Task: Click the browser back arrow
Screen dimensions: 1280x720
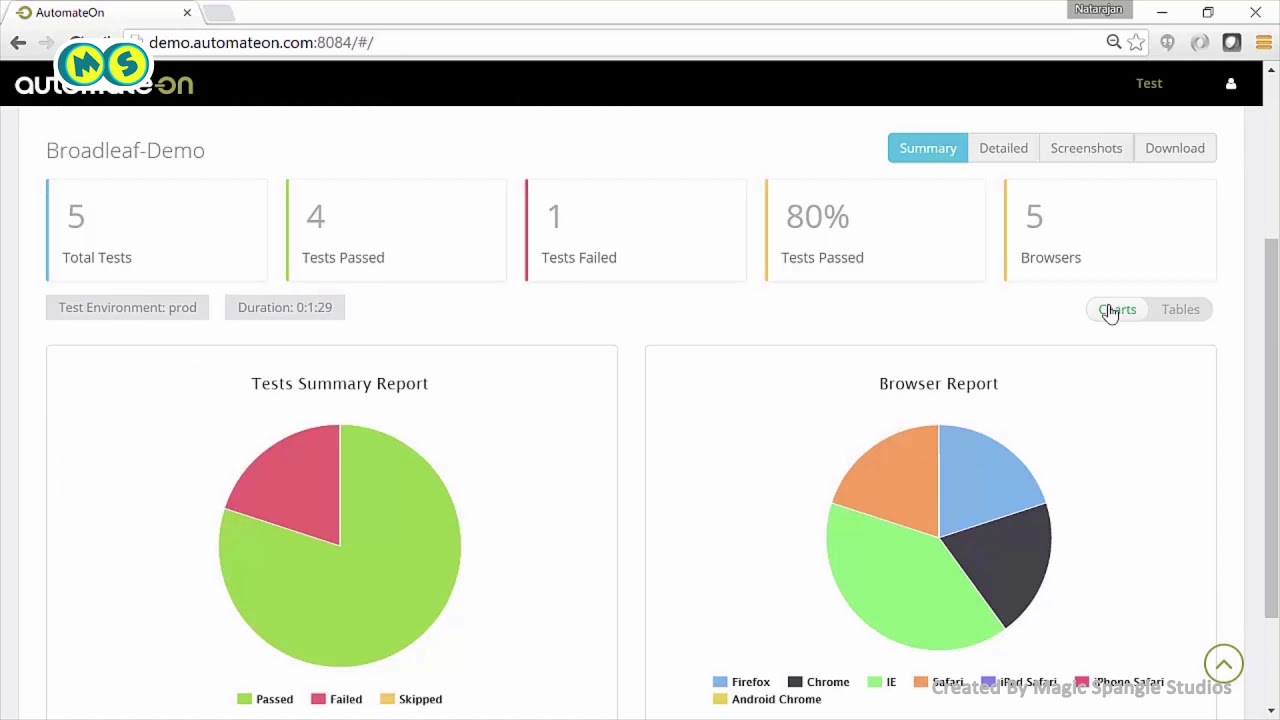Action: click(18, 42)
